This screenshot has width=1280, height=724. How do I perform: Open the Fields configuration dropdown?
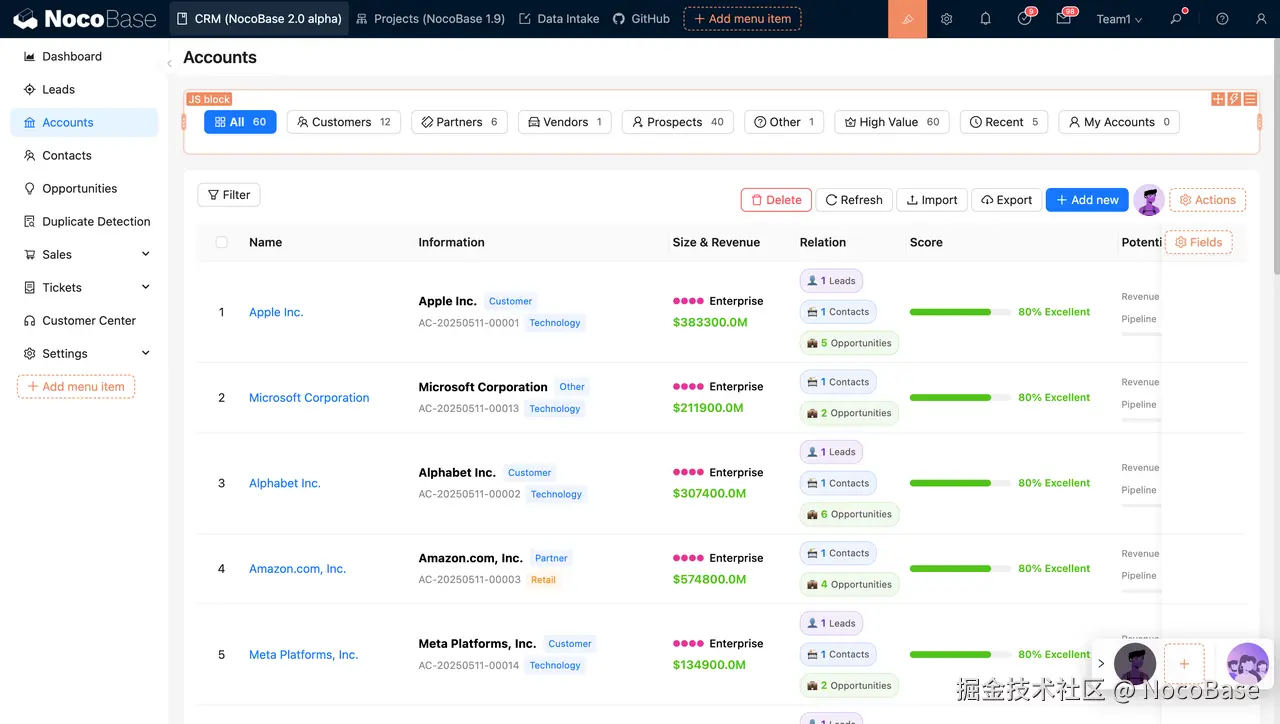(x=1199, y=242)
